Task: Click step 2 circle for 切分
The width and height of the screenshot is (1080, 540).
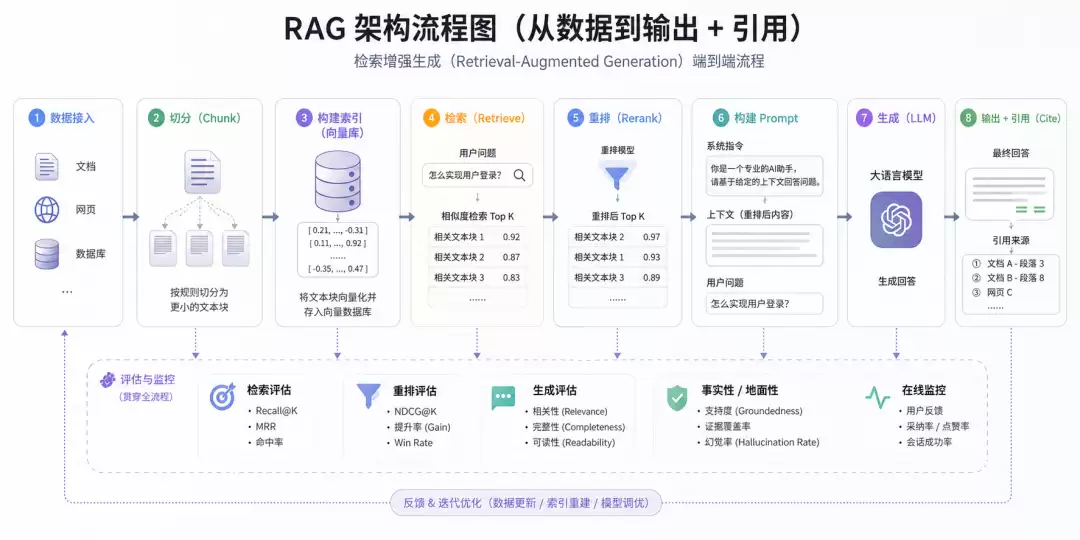Action: [156, 118]
